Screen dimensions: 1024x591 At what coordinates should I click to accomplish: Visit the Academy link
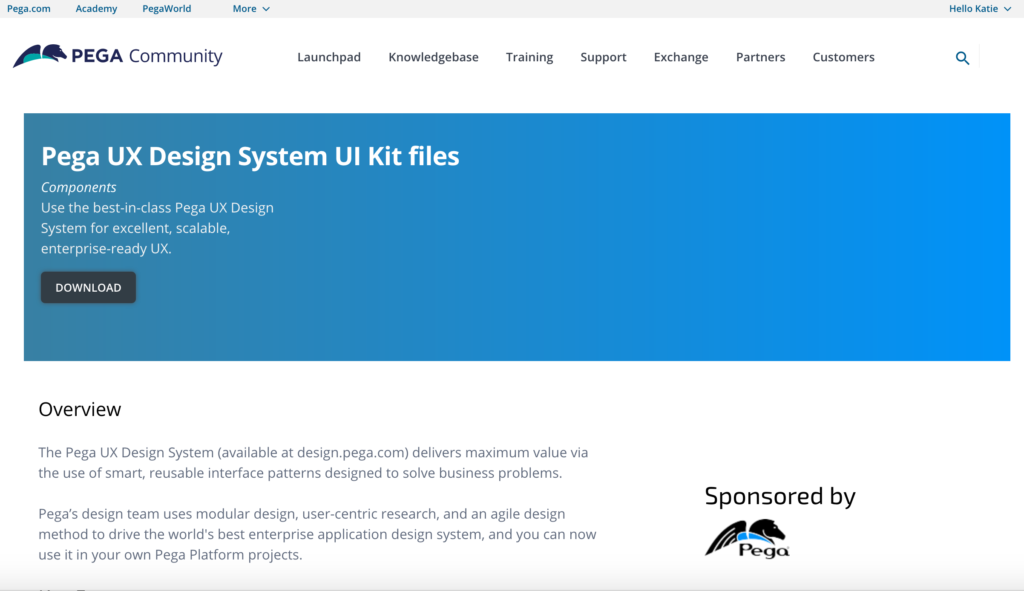coord(96,8)
